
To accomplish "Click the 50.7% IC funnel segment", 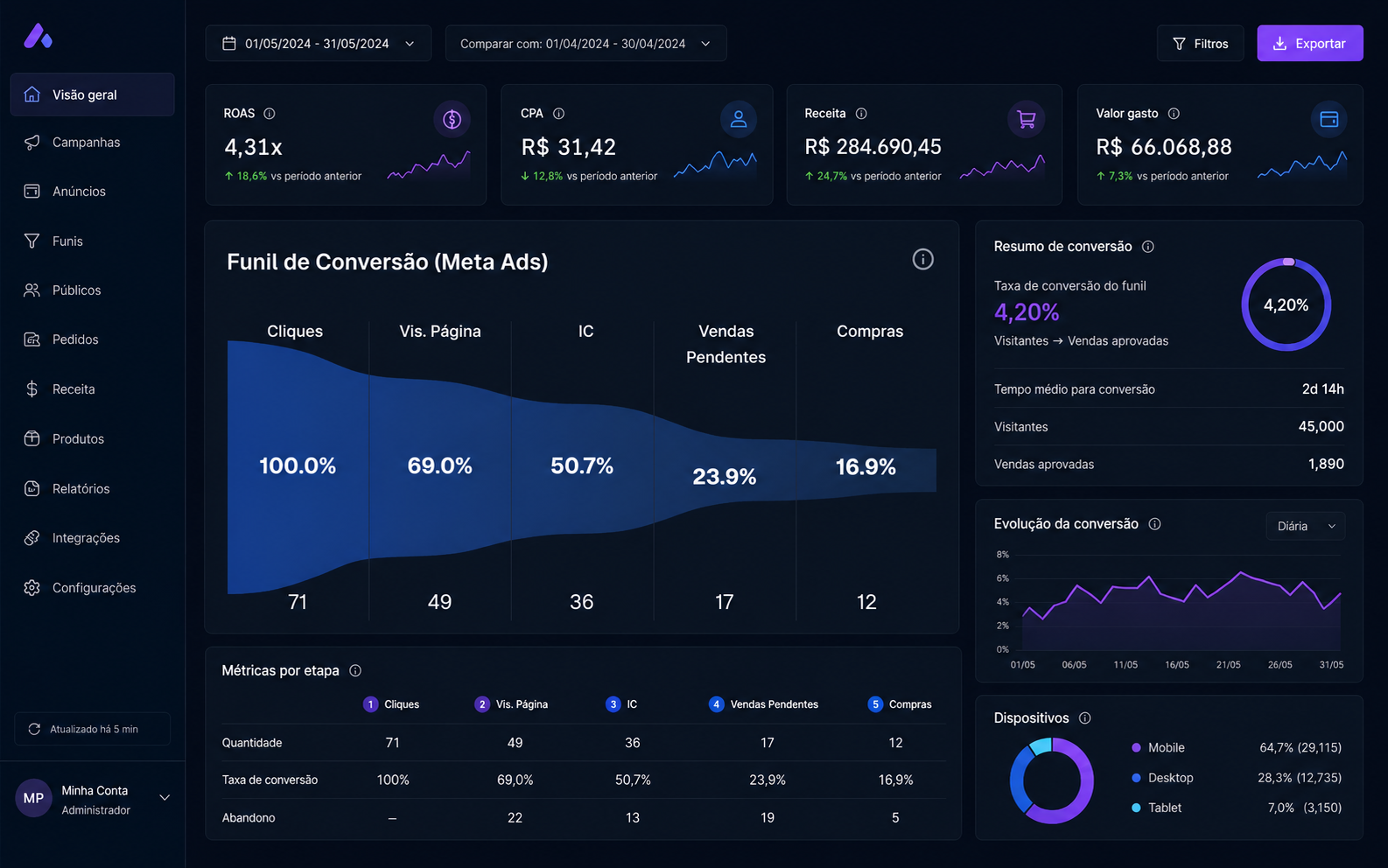I will point(582,465).
